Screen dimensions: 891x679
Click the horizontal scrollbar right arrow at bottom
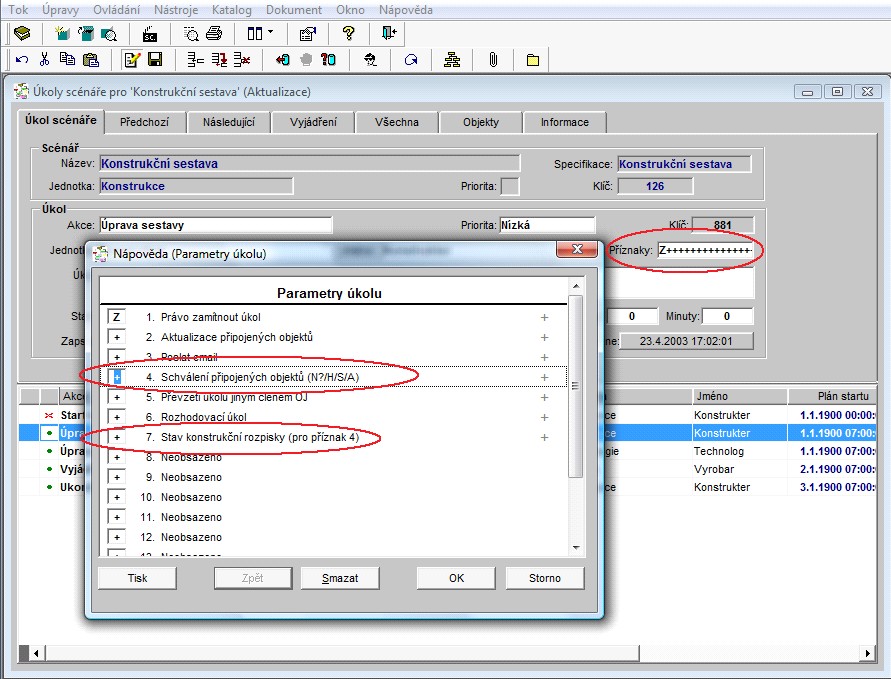[x=867, y=653]
